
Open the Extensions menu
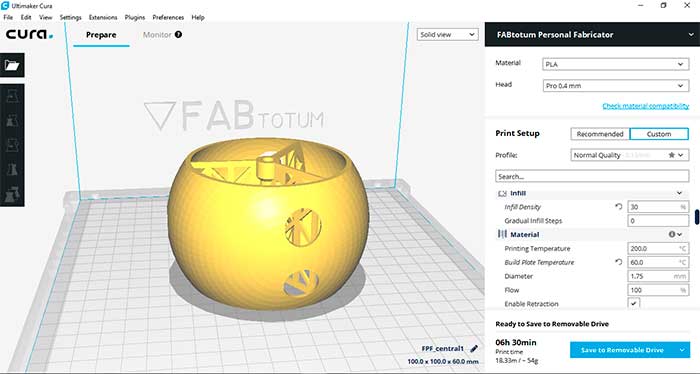(x=103, y=17)
